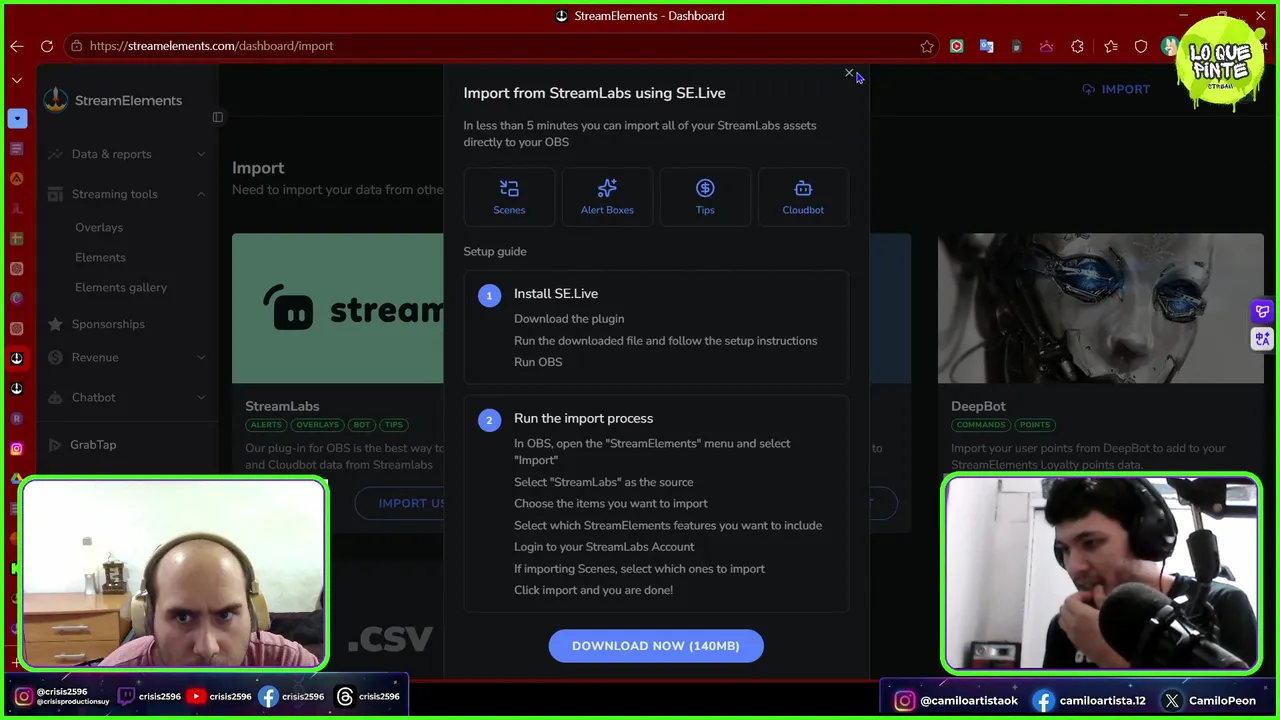The width and height of the screenshot is (1280, 720).
Task: Reload the page with refresh icon
Action: click(47, 46)
